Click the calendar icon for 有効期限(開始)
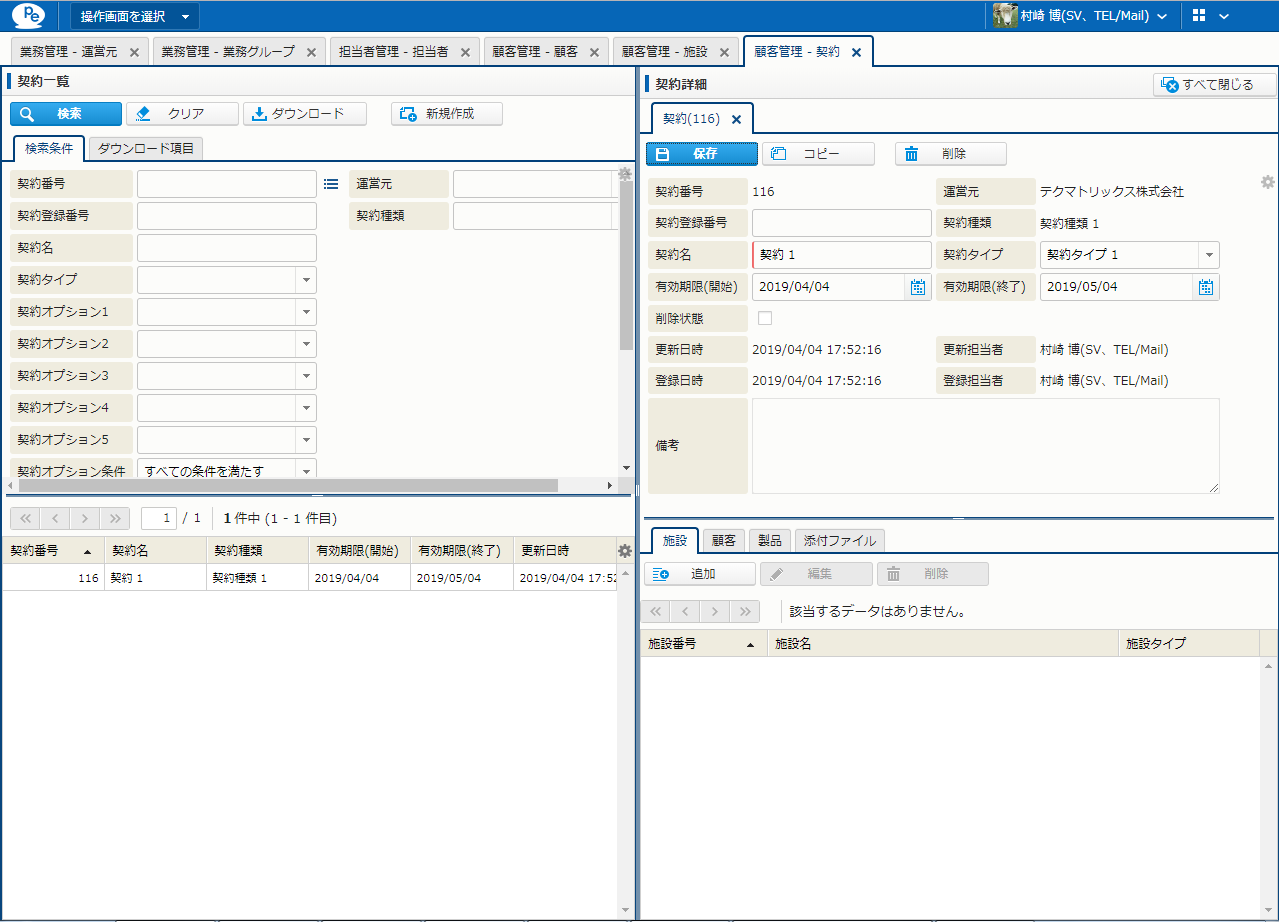The width and height of the screenshot is (1279, 922). click(917, 287)
